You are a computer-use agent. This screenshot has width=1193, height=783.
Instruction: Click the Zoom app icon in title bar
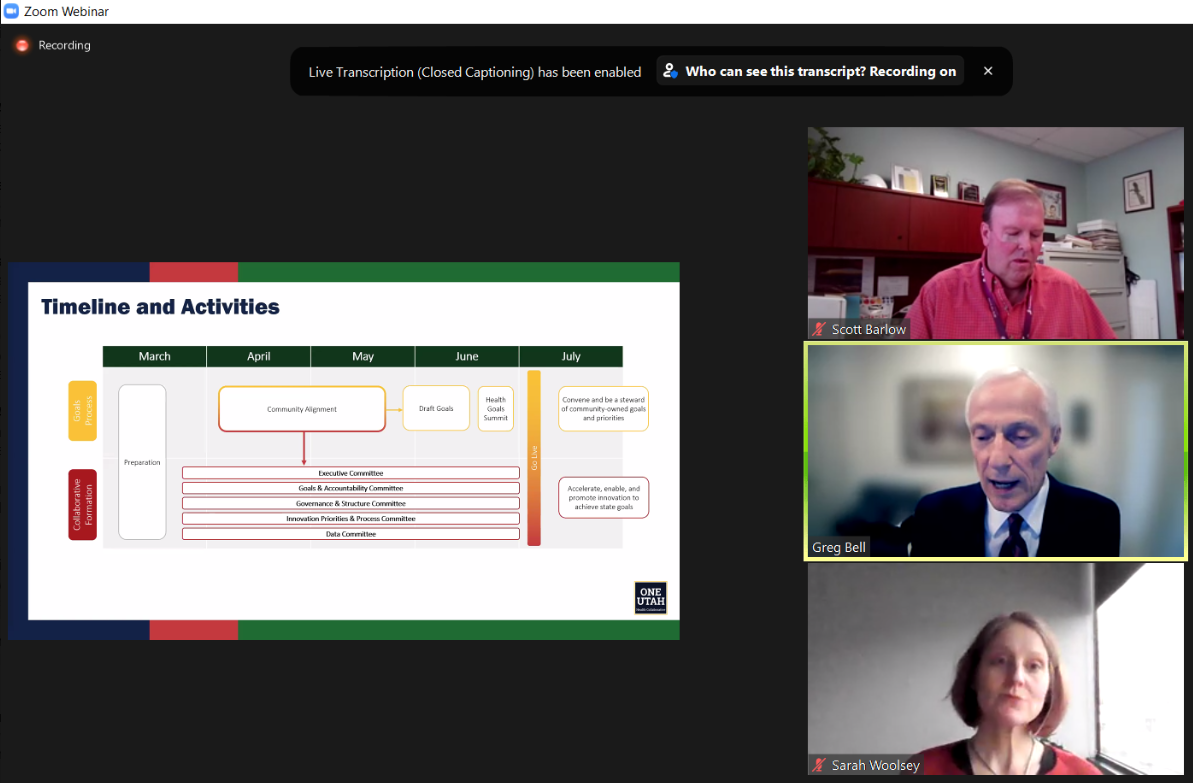click(11, 11)
